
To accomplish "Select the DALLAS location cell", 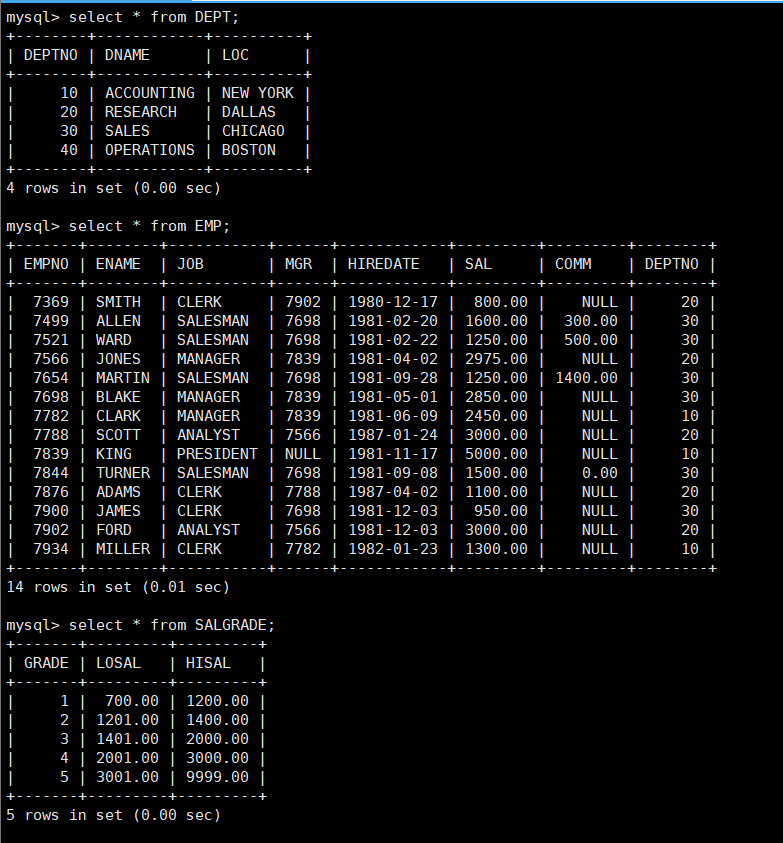I will click(248, 112).
